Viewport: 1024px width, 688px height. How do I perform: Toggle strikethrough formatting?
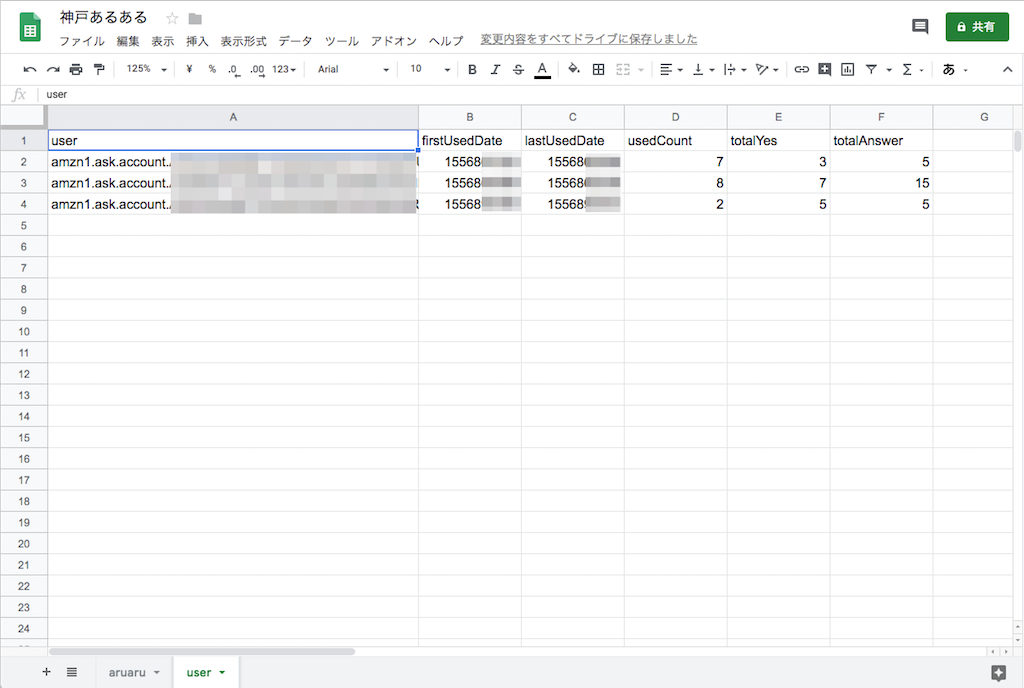pyautogui.click(x=518, y=69)
